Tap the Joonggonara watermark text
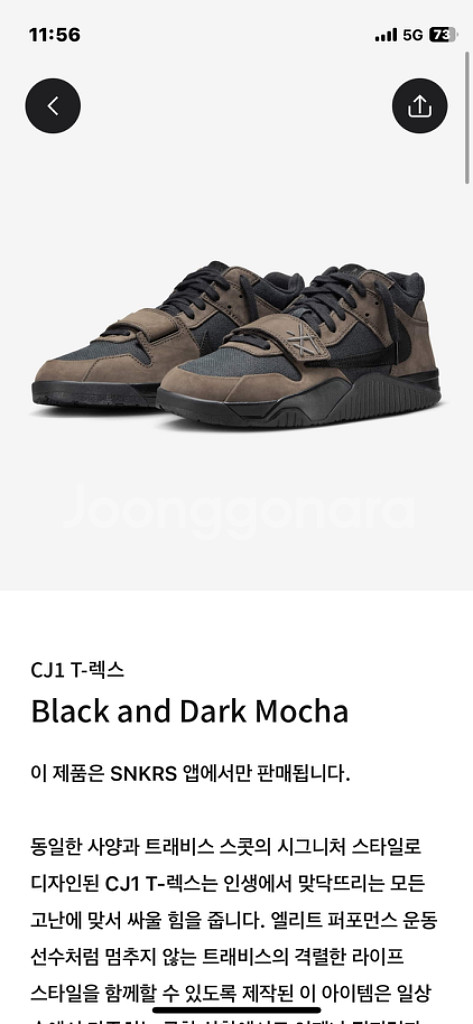The height and width of the screenshot is (1024, 473). click(x=238, y=511)
